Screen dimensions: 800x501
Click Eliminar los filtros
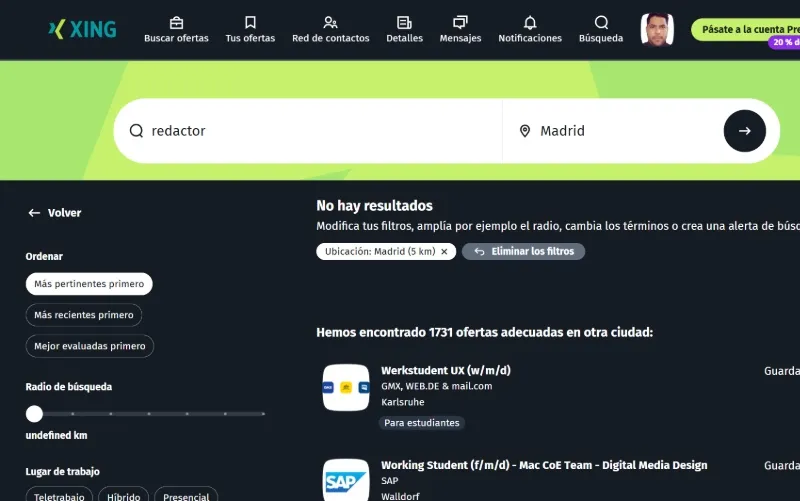pyautogui.click(x=523, y=252)
